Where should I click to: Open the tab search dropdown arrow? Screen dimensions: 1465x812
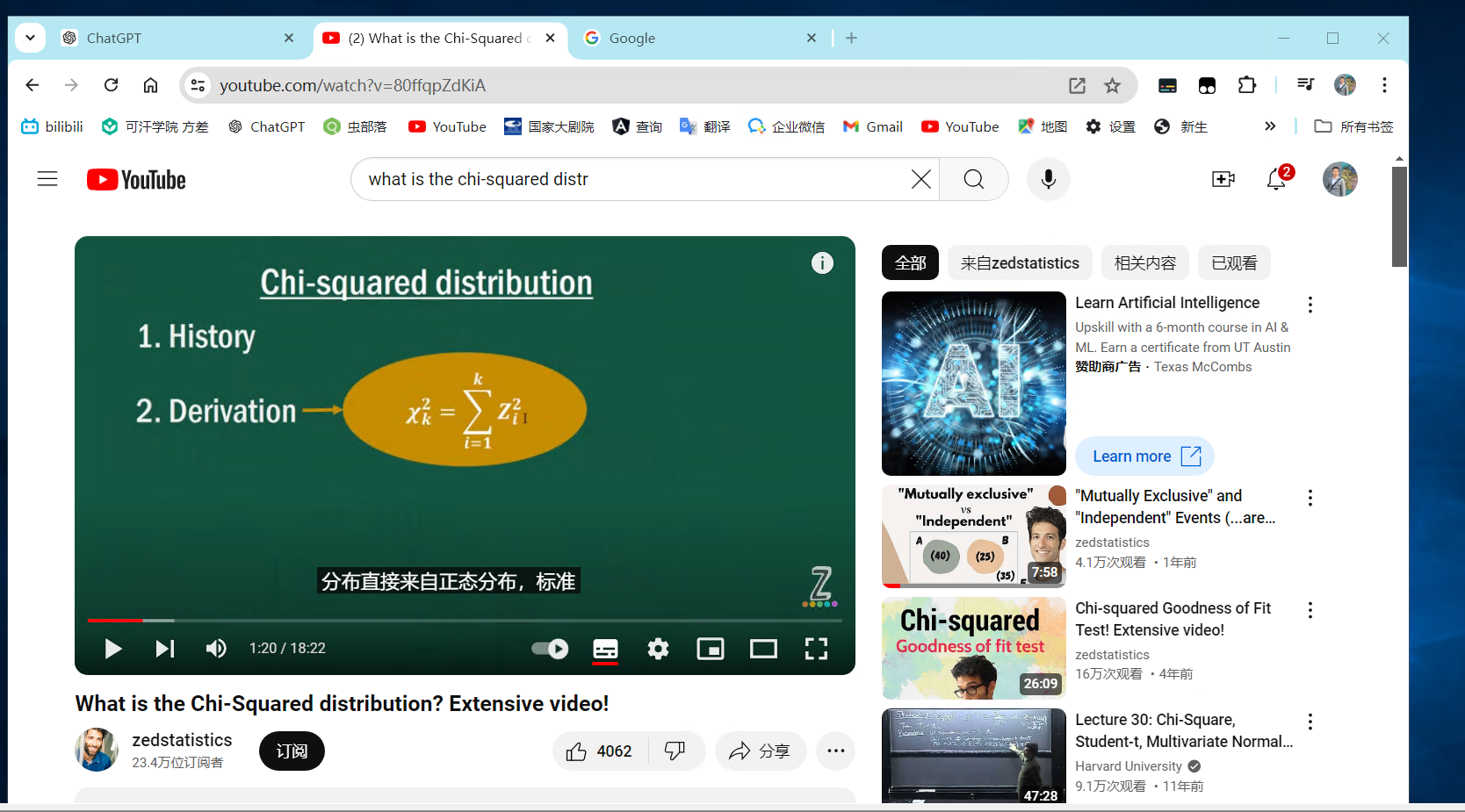[x=30, y=38]
